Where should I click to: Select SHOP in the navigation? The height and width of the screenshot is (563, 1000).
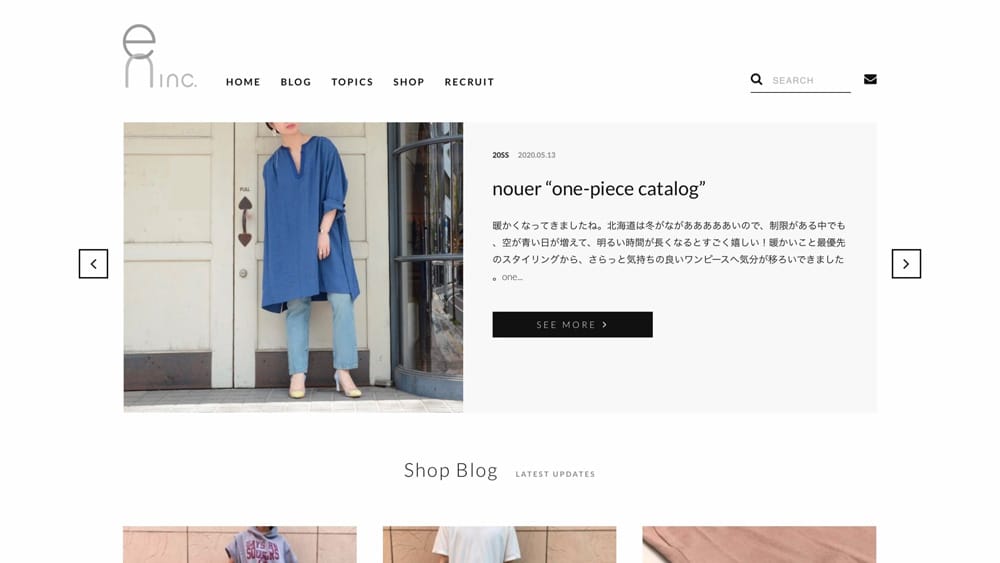pos(409,82)
